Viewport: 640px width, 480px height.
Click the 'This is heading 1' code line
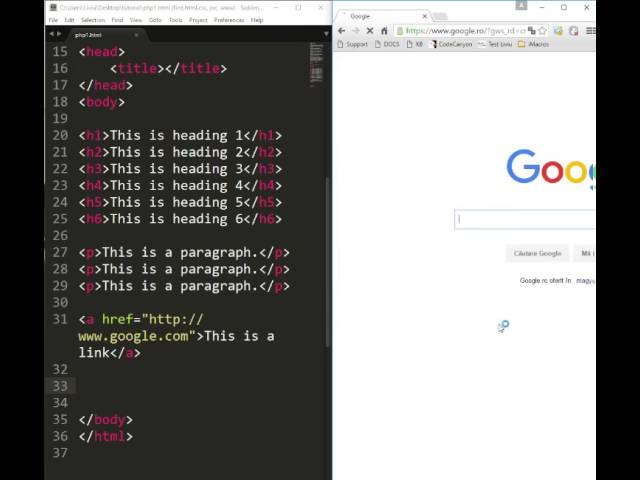[x=180, y=136]
